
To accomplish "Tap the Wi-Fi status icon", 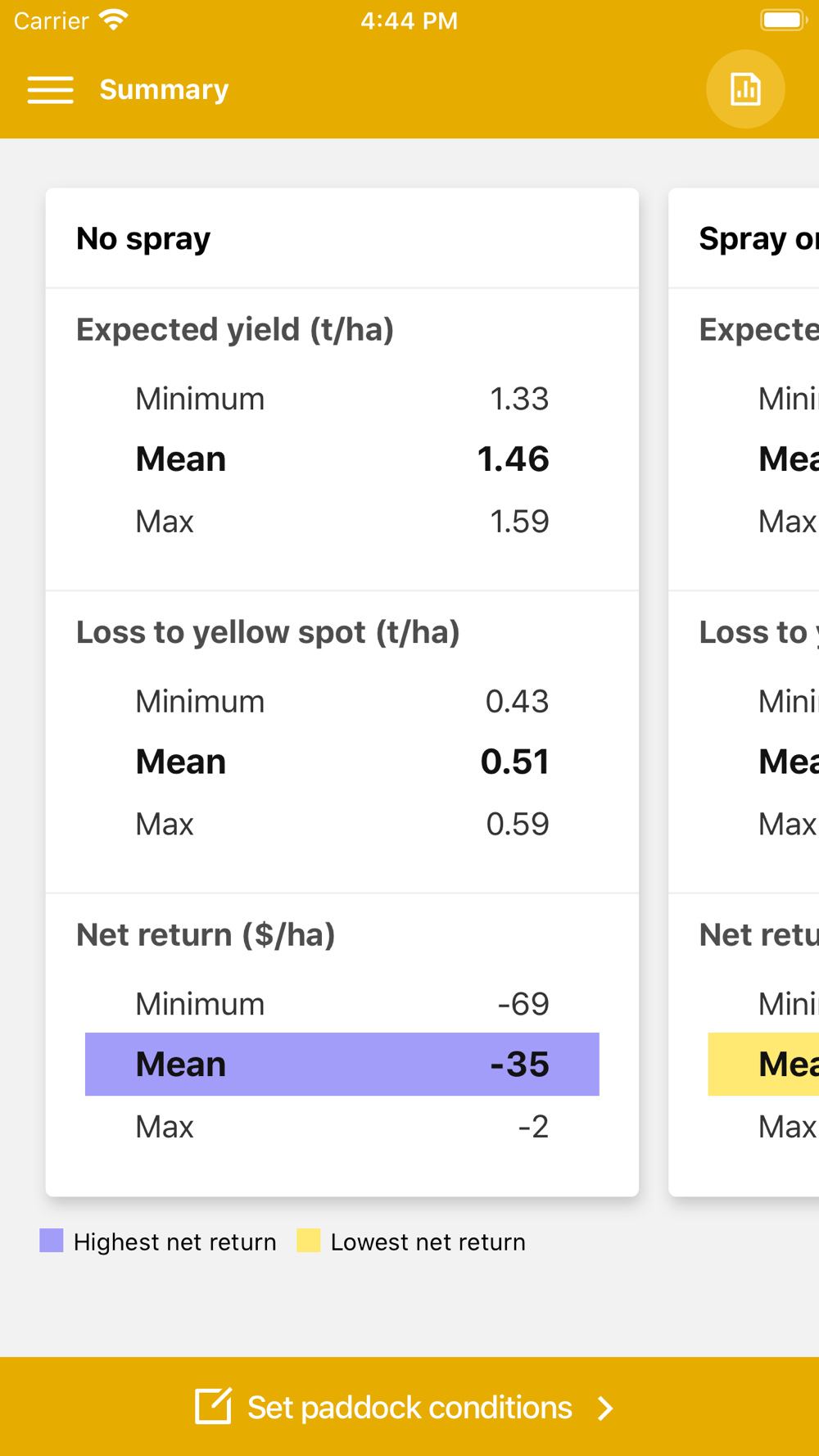I will [x=114, y=20].
